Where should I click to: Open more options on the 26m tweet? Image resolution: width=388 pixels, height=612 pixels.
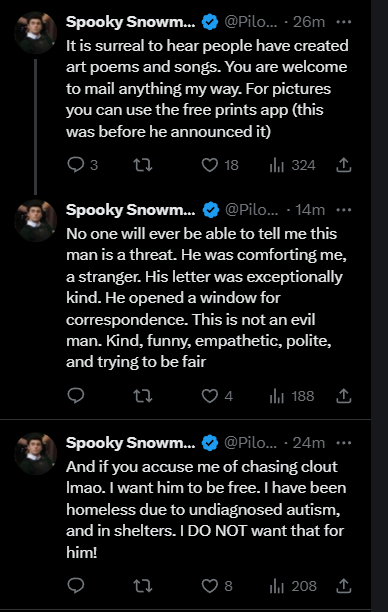344,22
